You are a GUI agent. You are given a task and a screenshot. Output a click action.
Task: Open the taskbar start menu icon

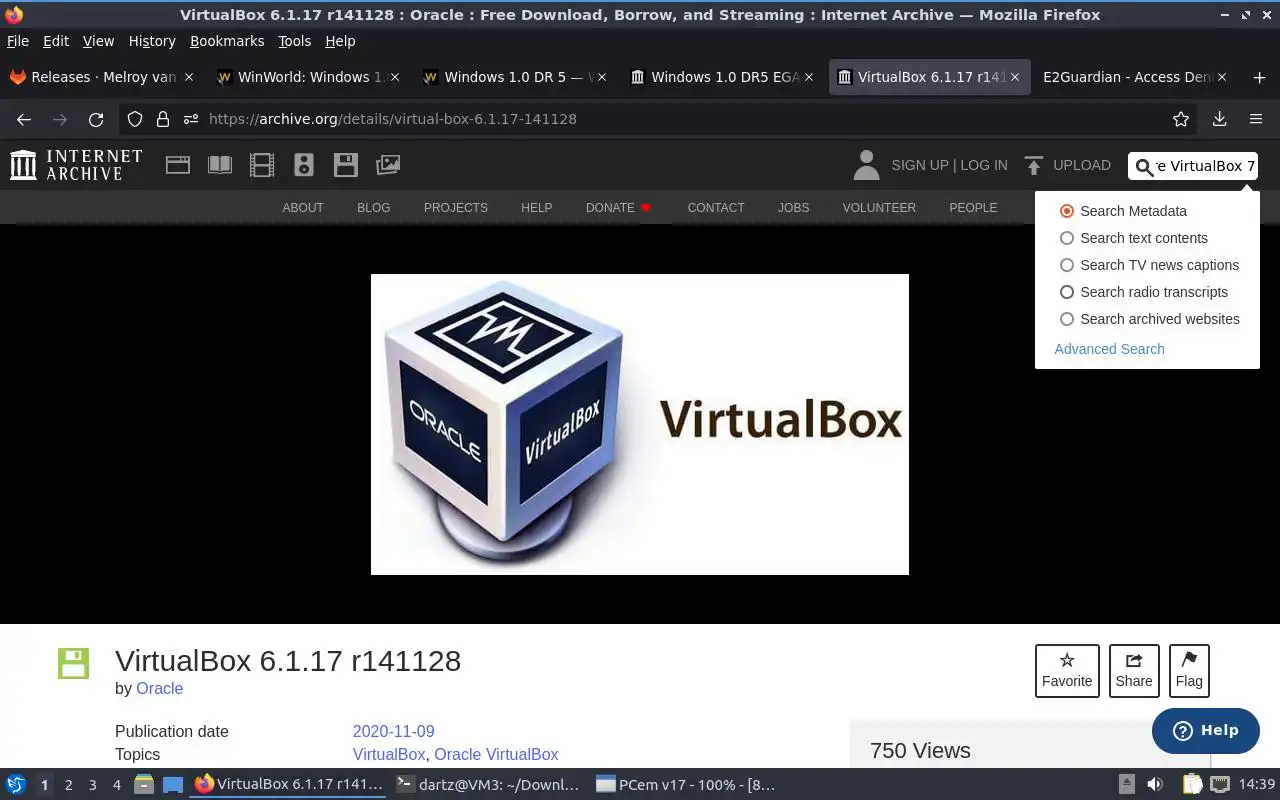[x=16, y=785]
